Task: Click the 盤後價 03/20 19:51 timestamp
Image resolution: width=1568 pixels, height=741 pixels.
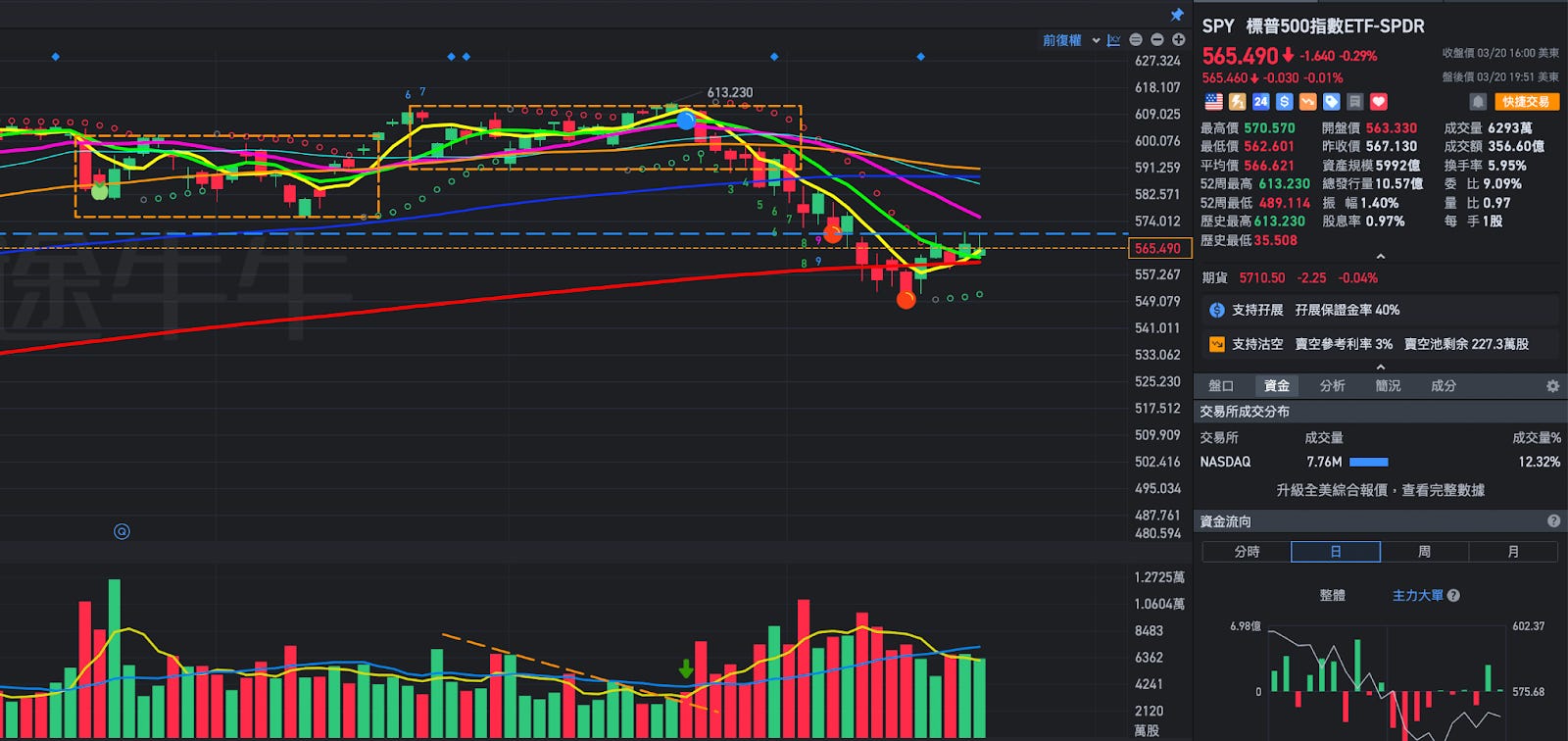Action: (x=1500, y=77)
